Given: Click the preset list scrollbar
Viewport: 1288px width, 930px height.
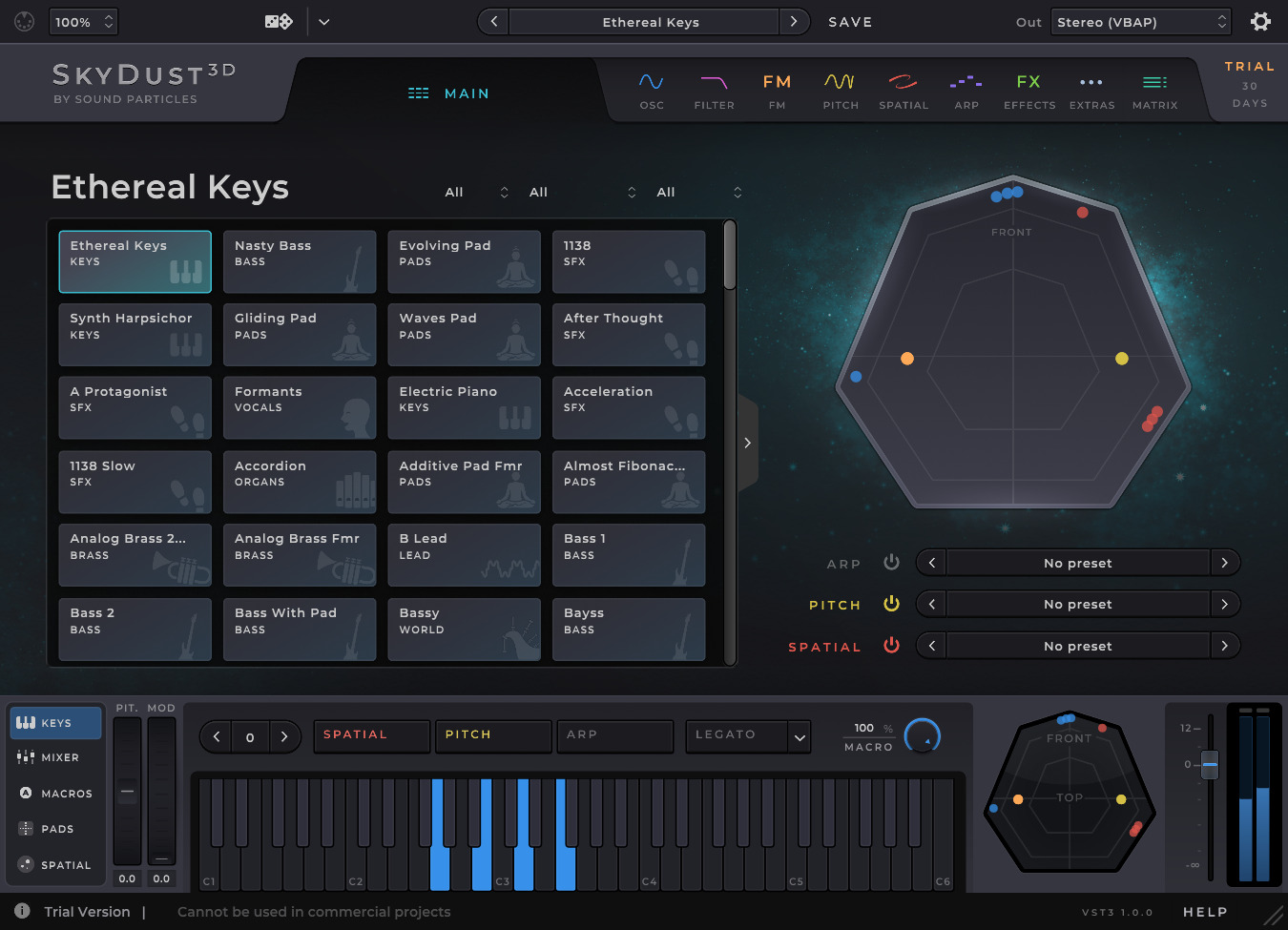Looking at the screenshot, I should (x=730, y=256).
